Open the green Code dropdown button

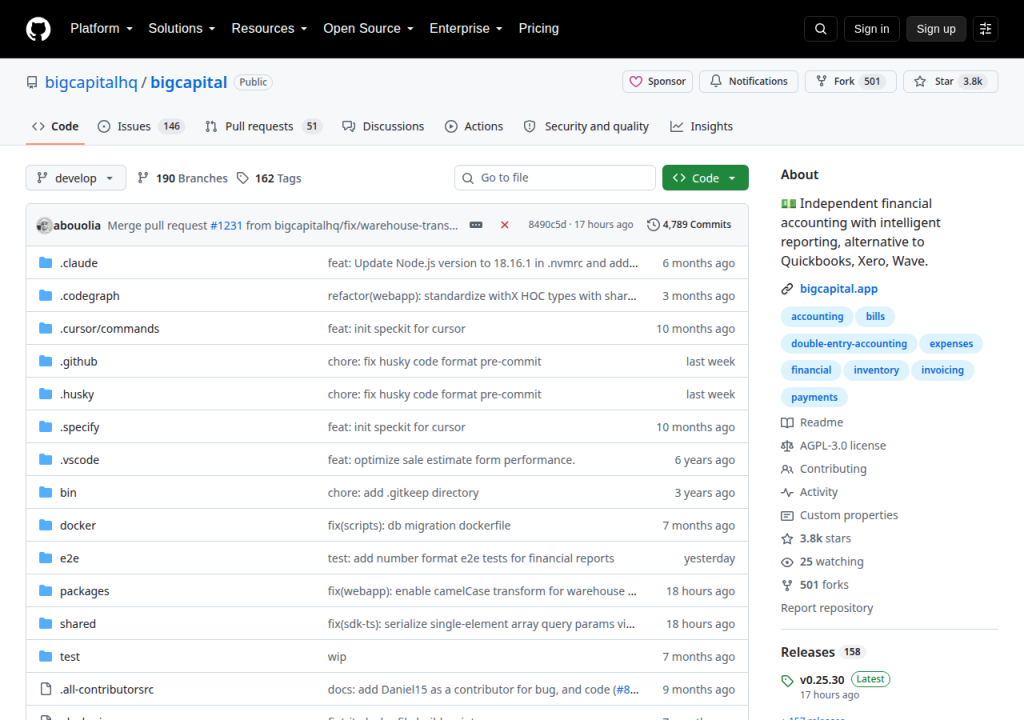705,178
